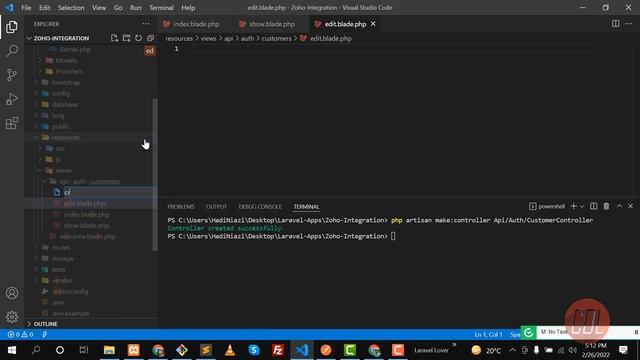Click Ln 1, Col 1 status item
The image size is (640, 360).
(x=488, y=335)
